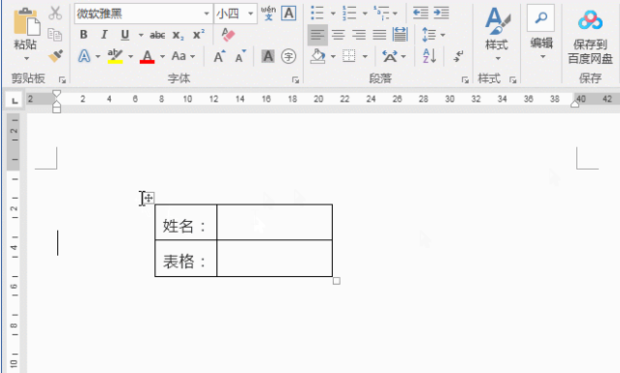The height and width of the screenshot is (373, 620).
Task: Sort content A to Z
Action: point(429,56)
